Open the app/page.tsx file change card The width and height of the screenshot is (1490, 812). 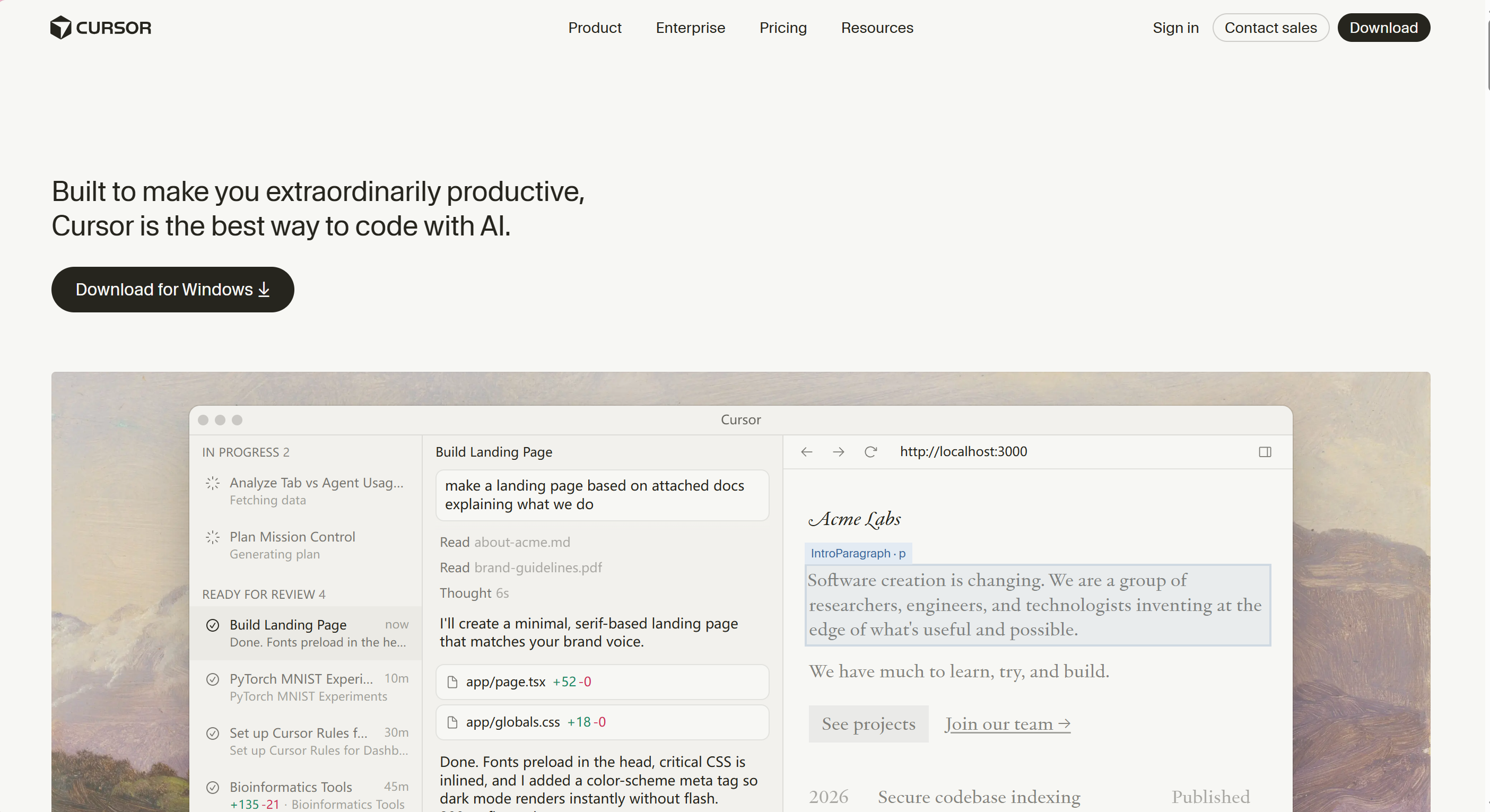(602, 682)
